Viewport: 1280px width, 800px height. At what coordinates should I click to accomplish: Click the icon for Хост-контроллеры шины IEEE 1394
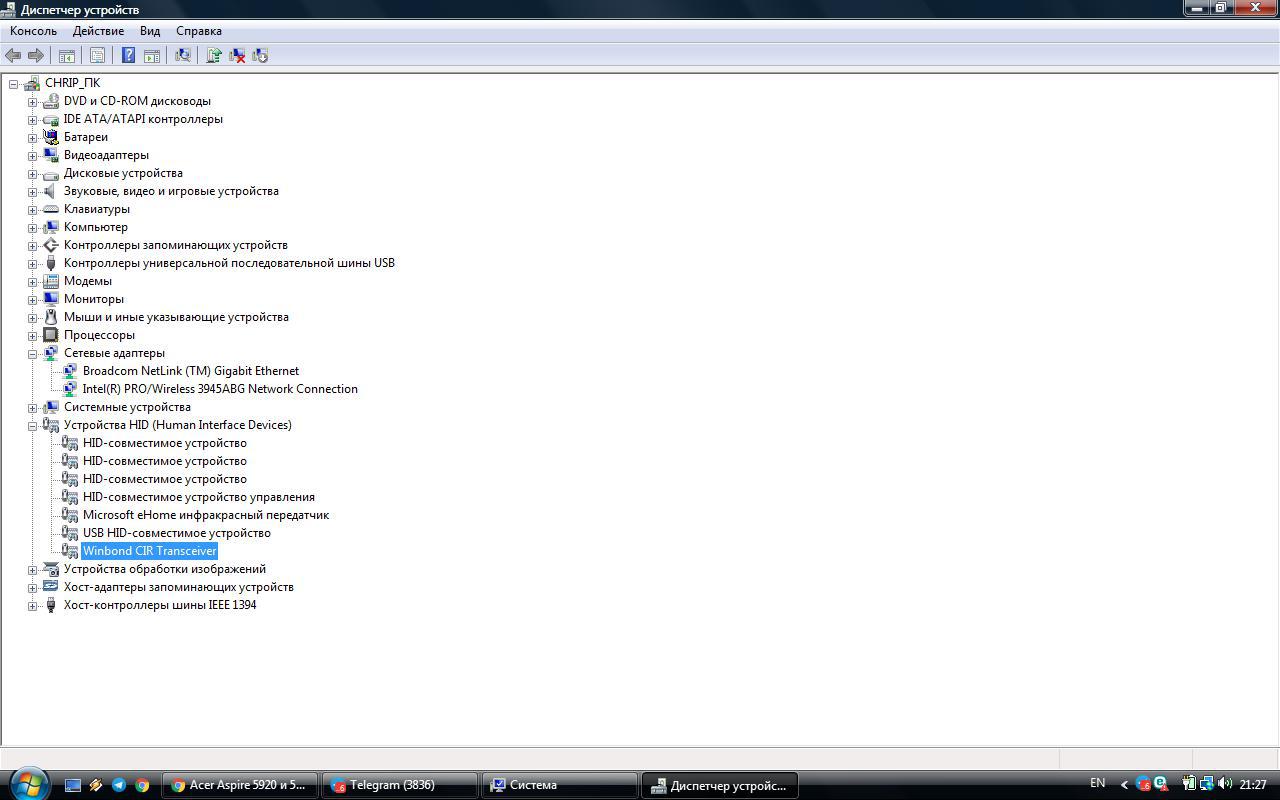pyautogui.click(x=51, y=605)
